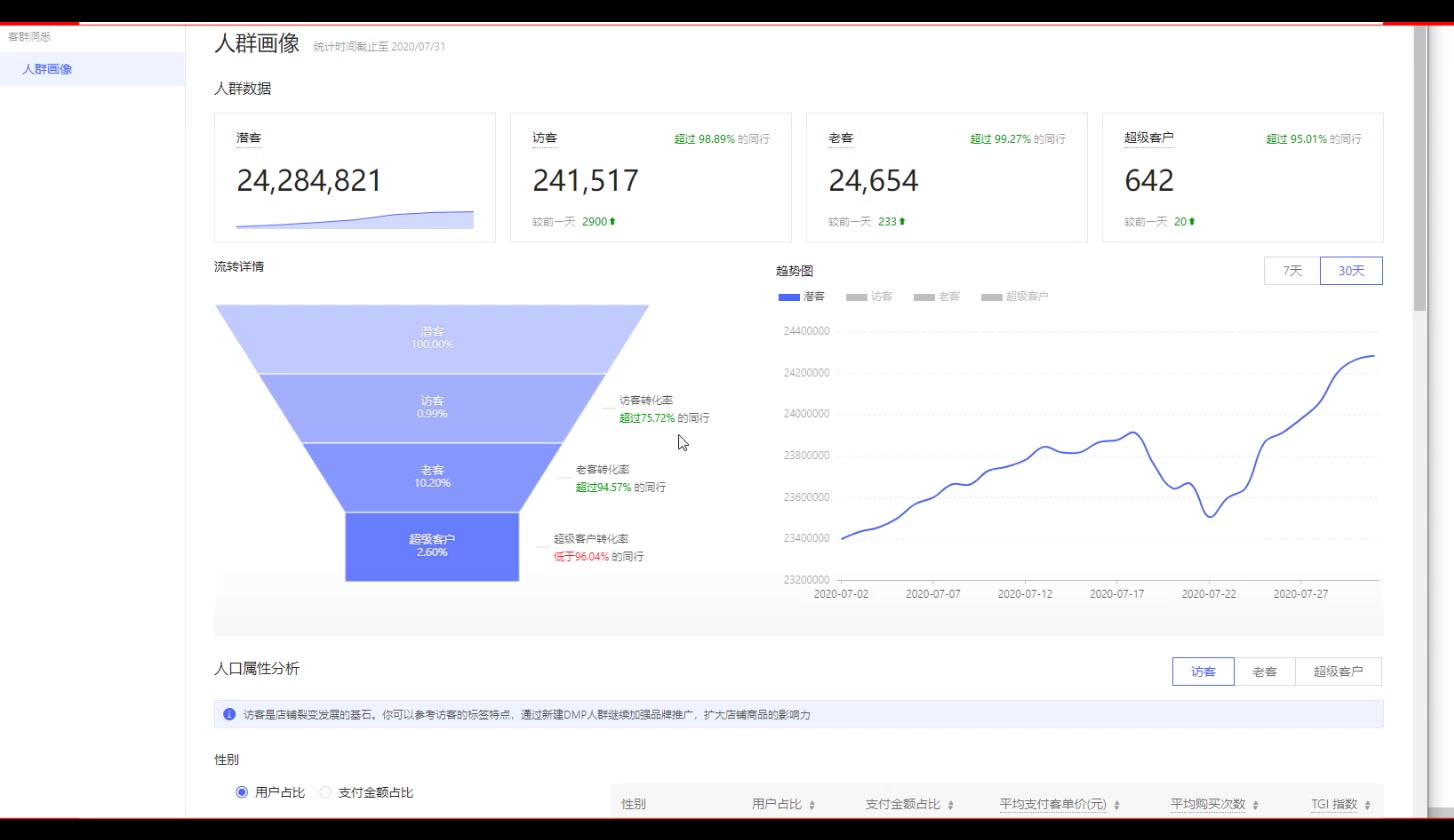Click 2020-07-02 label on chart x-axis
1454x840 pixels.
point(841,594)
